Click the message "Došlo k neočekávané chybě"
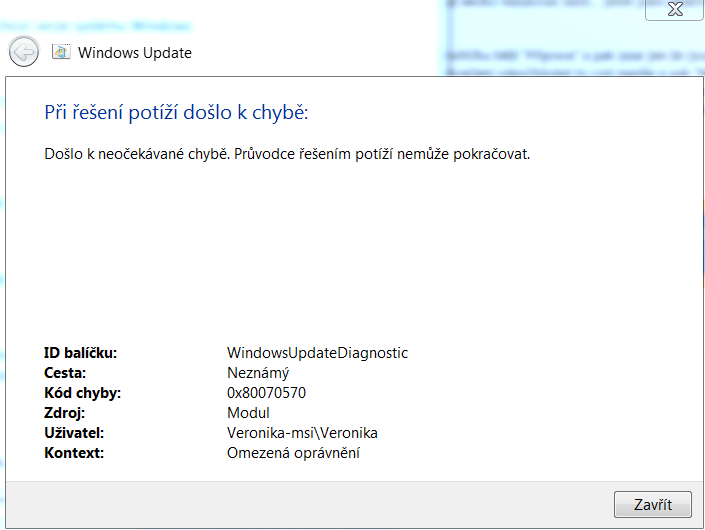Screen dimensions: 705x530 pyautogui.click(x=137, y=154)
